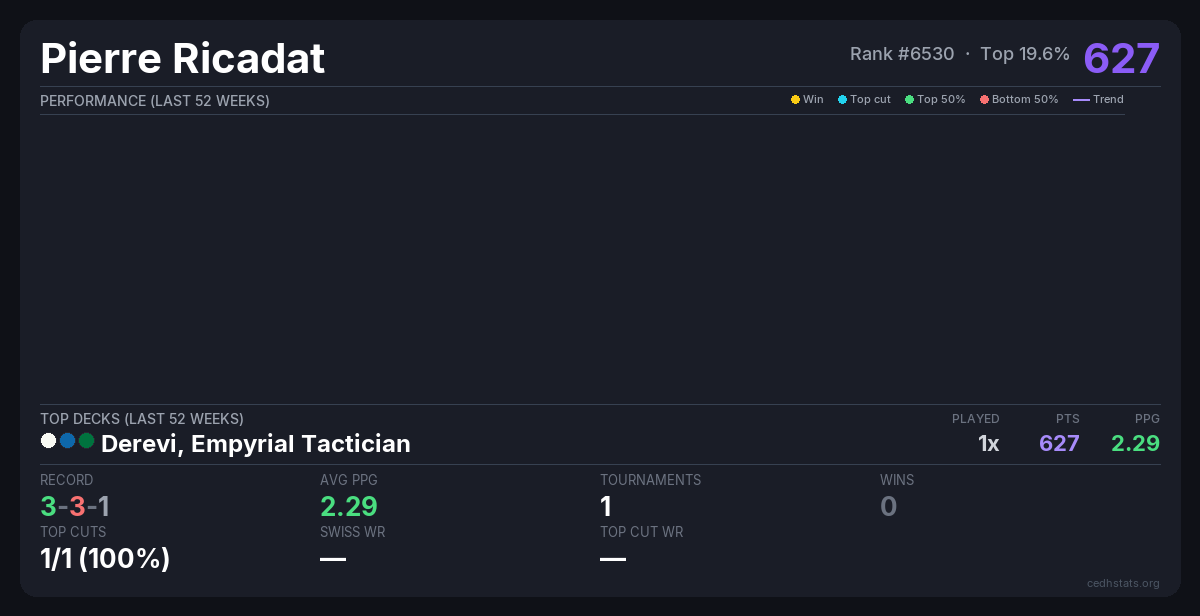The width and height of the screenshot is (1200, 616).
Task: Toggle the Win series legend label
Action: click(813, 100)
